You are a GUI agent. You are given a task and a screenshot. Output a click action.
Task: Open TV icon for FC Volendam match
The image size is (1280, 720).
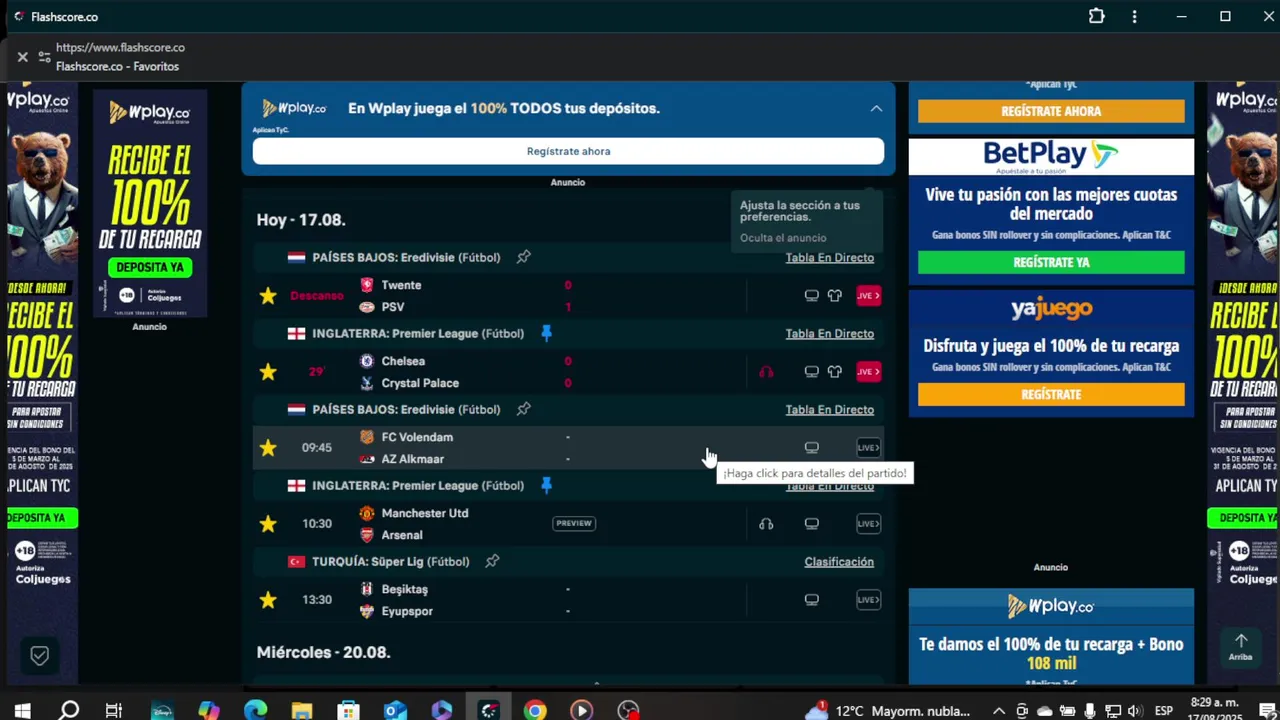tap(812, 448)
